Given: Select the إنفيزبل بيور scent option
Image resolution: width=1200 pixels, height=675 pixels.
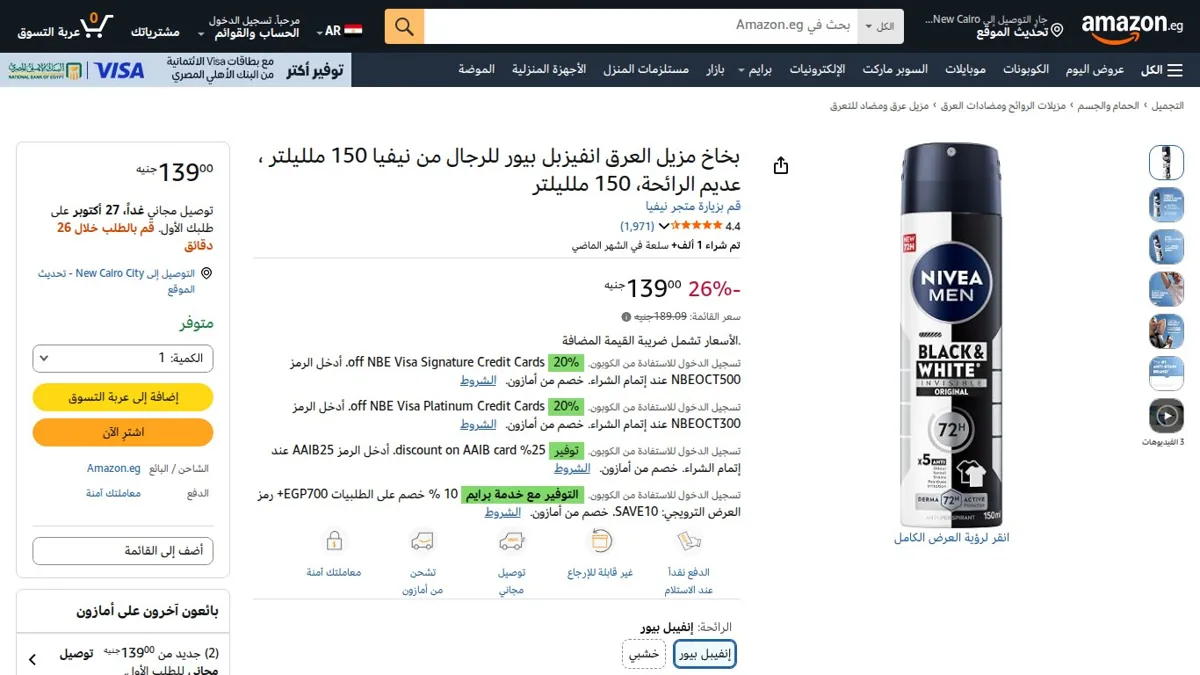Looking at the screenshot, I should 705,654.
